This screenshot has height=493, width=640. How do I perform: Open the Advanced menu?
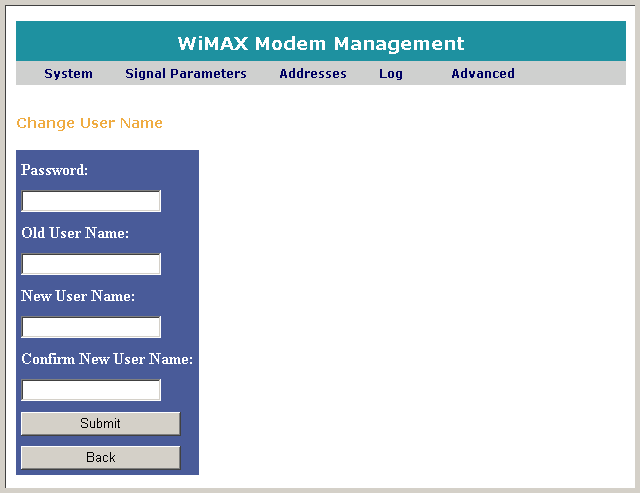[x=482, y=73]
